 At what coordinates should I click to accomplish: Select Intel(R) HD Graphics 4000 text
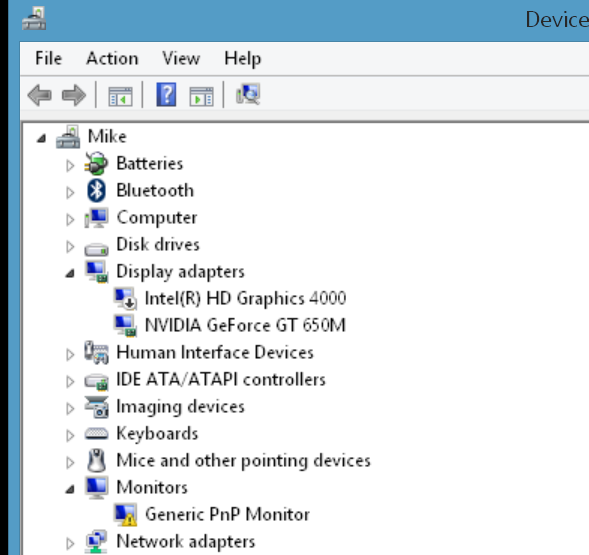tap(245, 299)
